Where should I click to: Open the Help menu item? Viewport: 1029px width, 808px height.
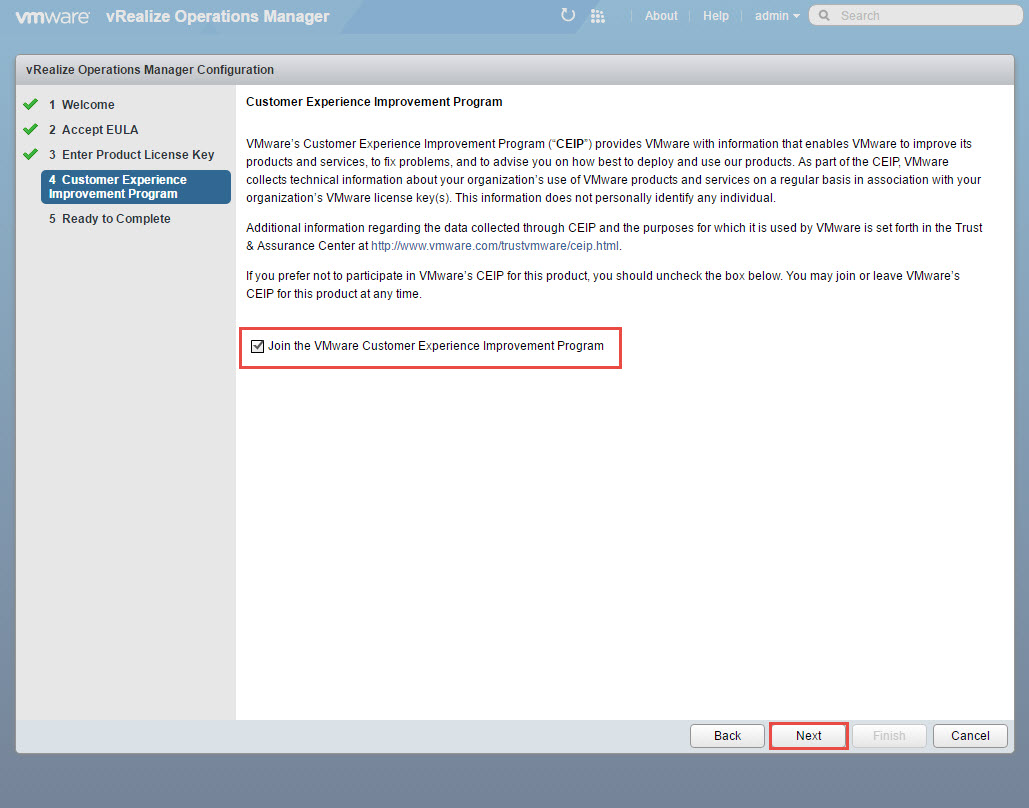coord(716,16)
